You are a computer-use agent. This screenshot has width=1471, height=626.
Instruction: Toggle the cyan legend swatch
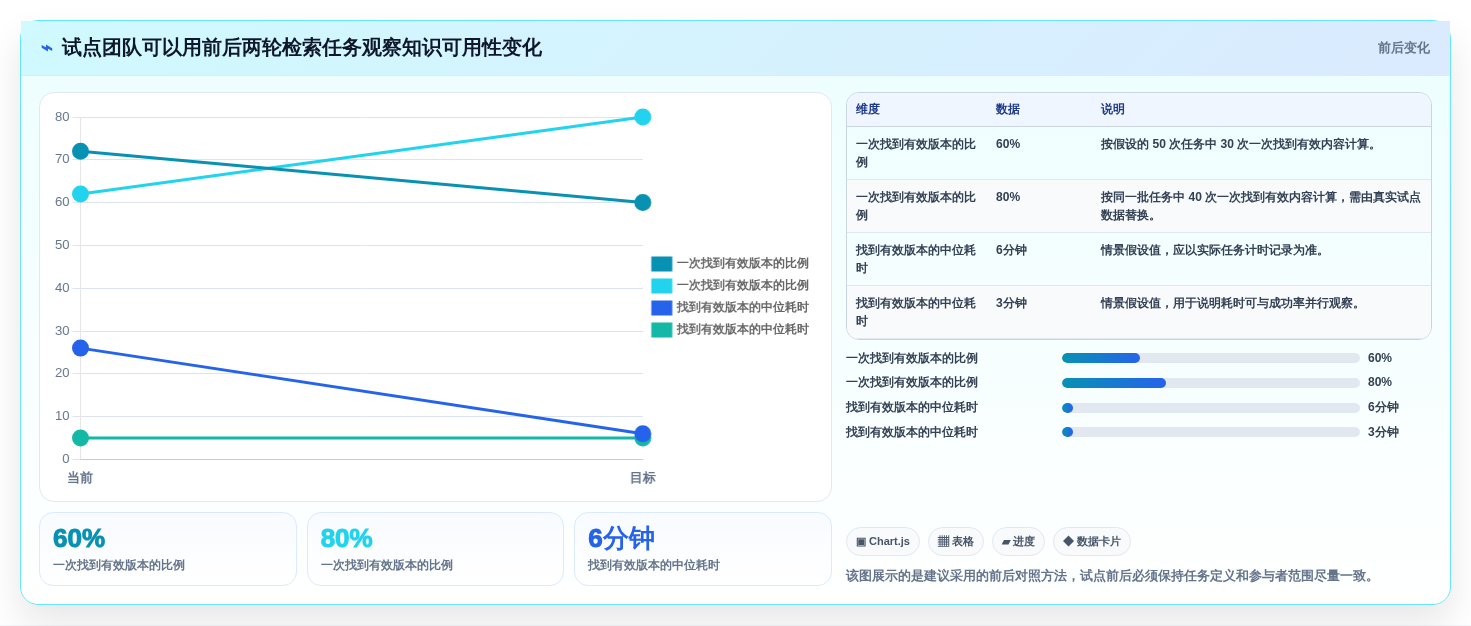tap(662, 286)
